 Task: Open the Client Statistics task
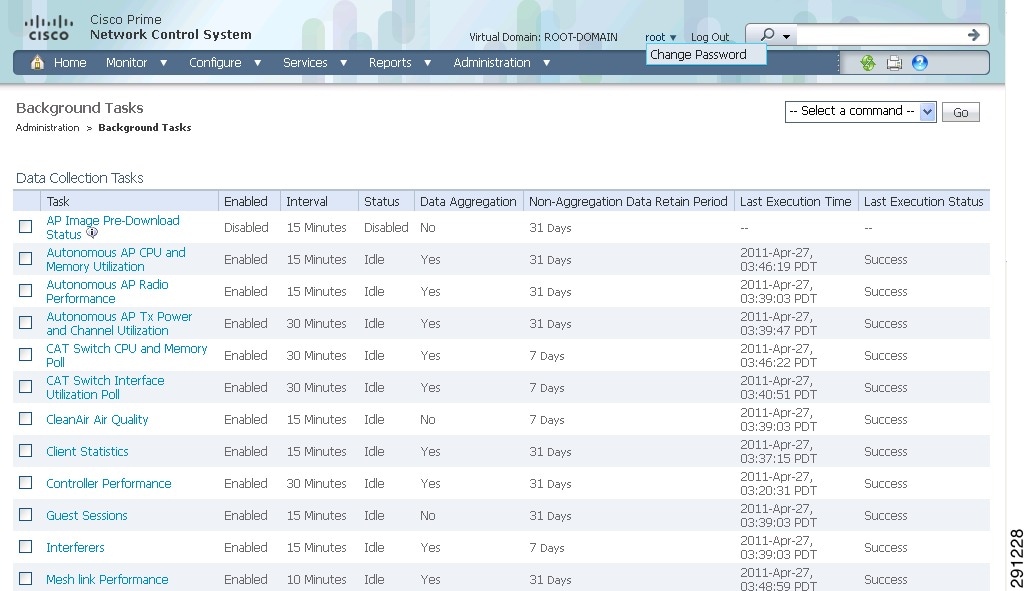(87, 451)
